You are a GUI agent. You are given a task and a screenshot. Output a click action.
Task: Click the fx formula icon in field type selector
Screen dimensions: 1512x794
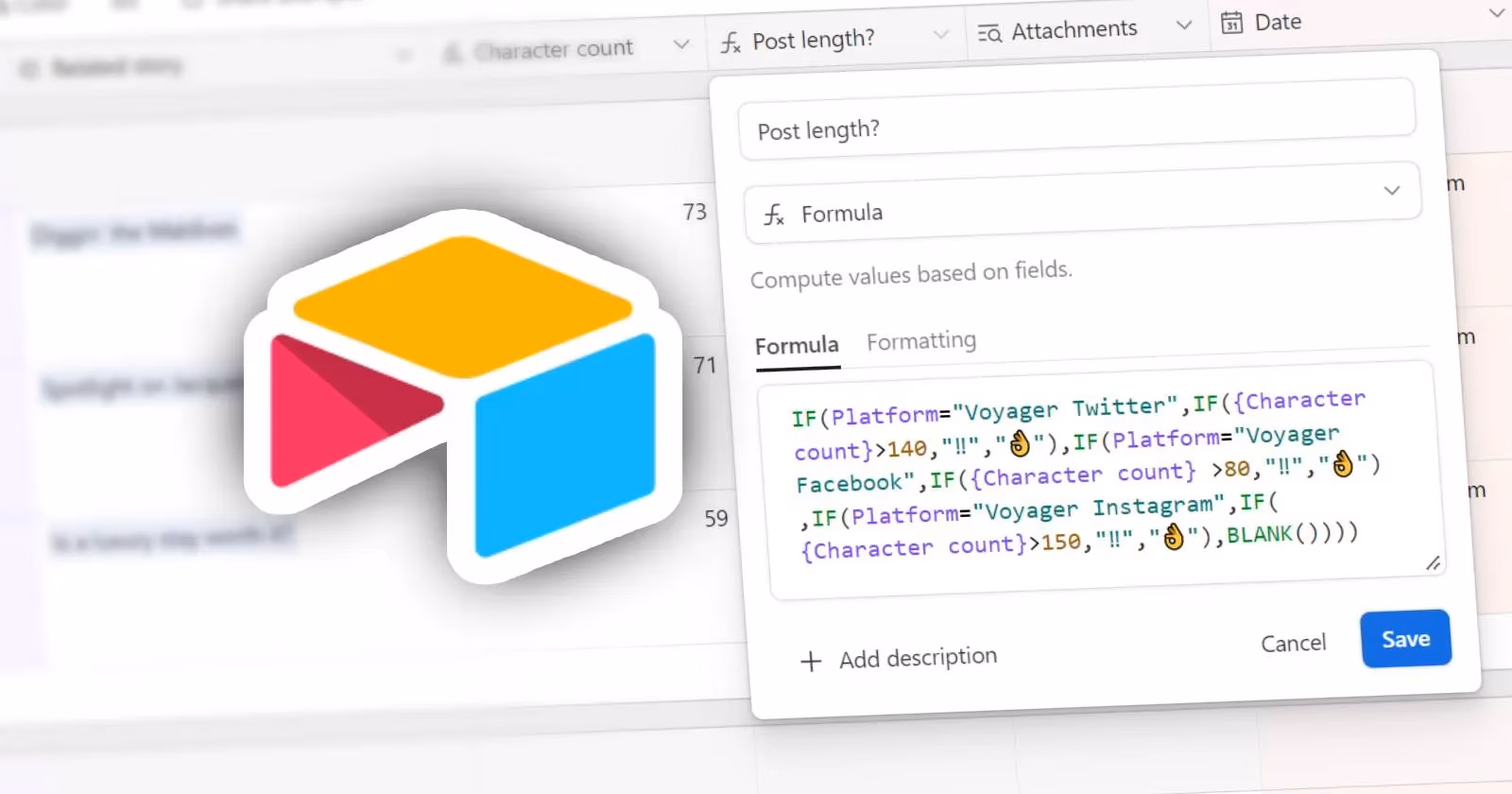point(774,216)
